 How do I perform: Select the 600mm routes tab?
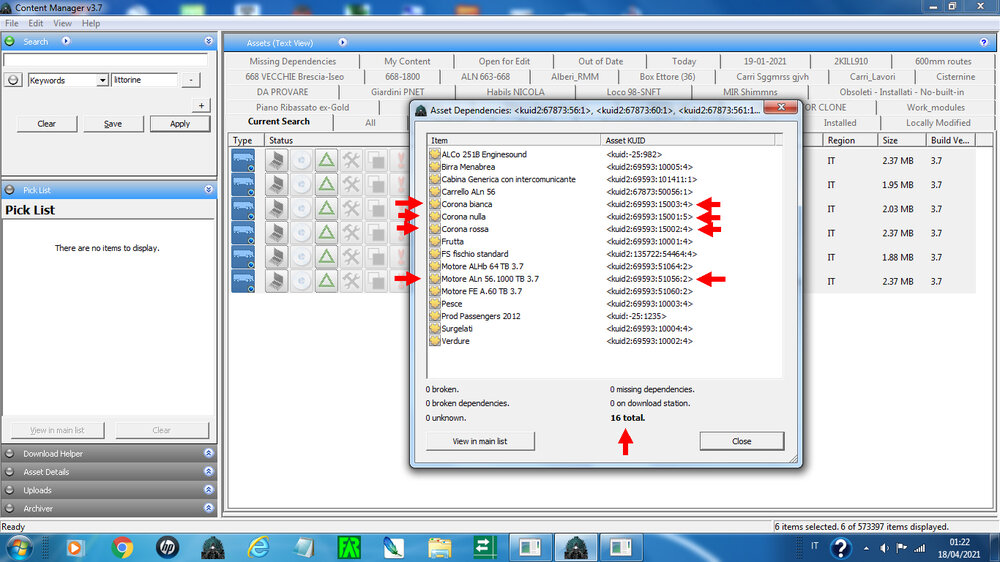tap(943, 61)
